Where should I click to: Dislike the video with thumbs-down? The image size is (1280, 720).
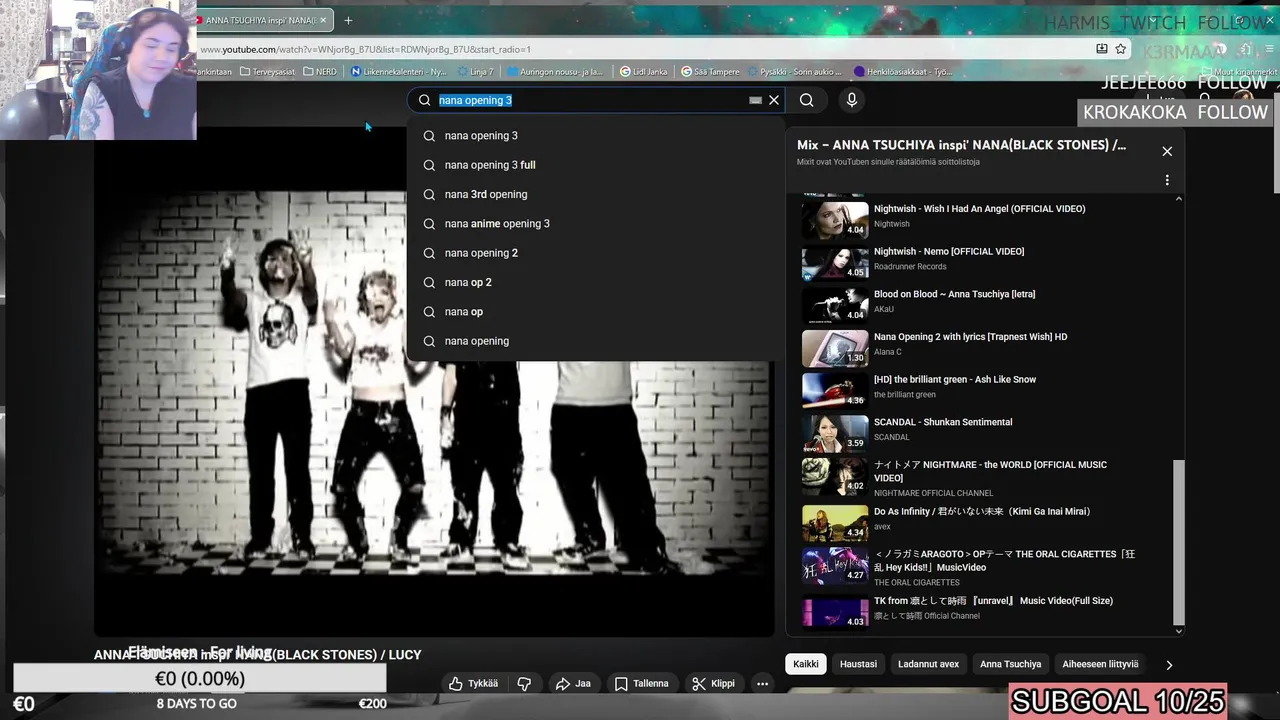524,684
